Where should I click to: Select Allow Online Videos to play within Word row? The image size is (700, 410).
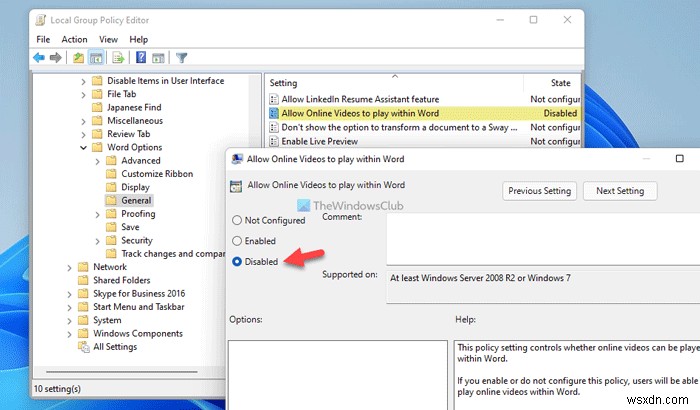pyautogui.click(x=423, y=113)
